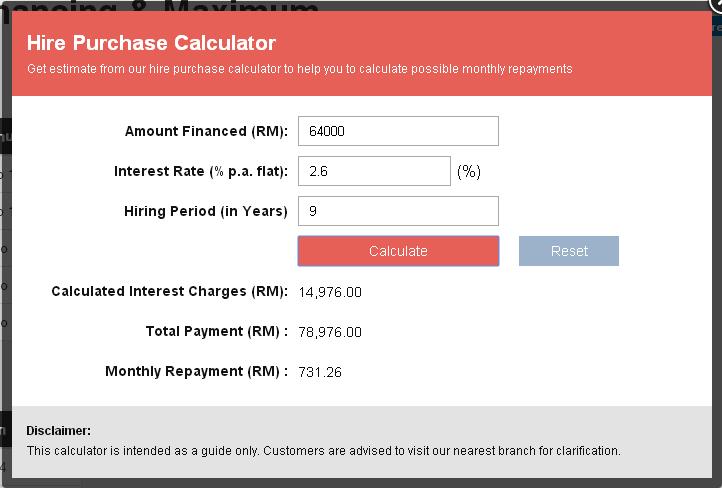Click the Interest Rate (% p.a. flat) label
Viewport: 722px width, 488px height.
pos(200,171)
